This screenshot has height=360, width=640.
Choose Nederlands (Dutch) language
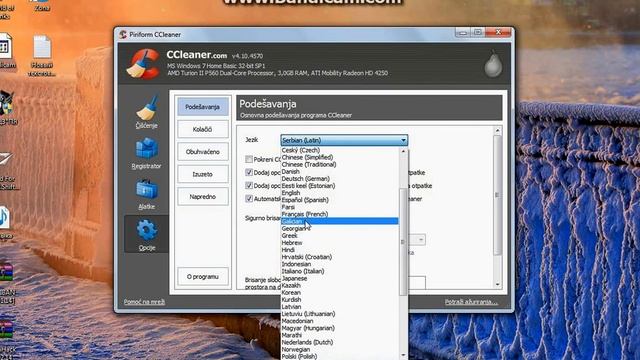[340, 342]
